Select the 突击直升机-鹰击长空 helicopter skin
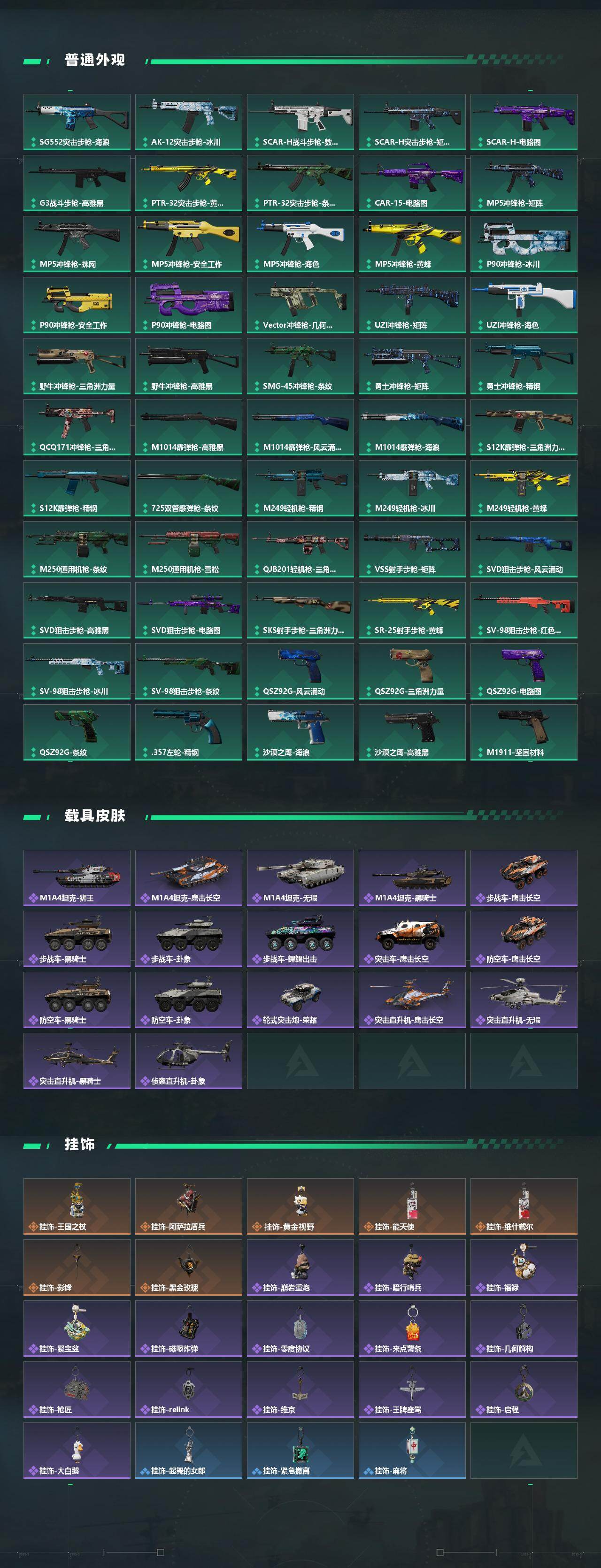Screen dimensions: 601x1568 [x=412, y=999]
